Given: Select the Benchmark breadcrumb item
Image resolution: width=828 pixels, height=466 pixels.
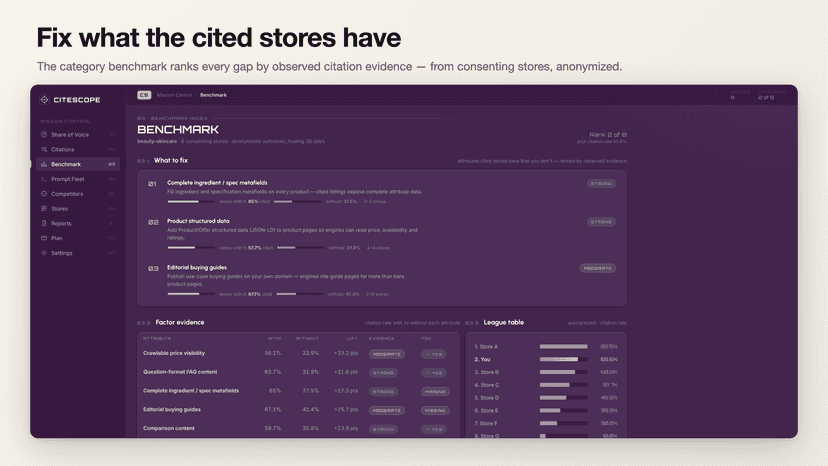Looking at the screenshot, I should 213,95.
